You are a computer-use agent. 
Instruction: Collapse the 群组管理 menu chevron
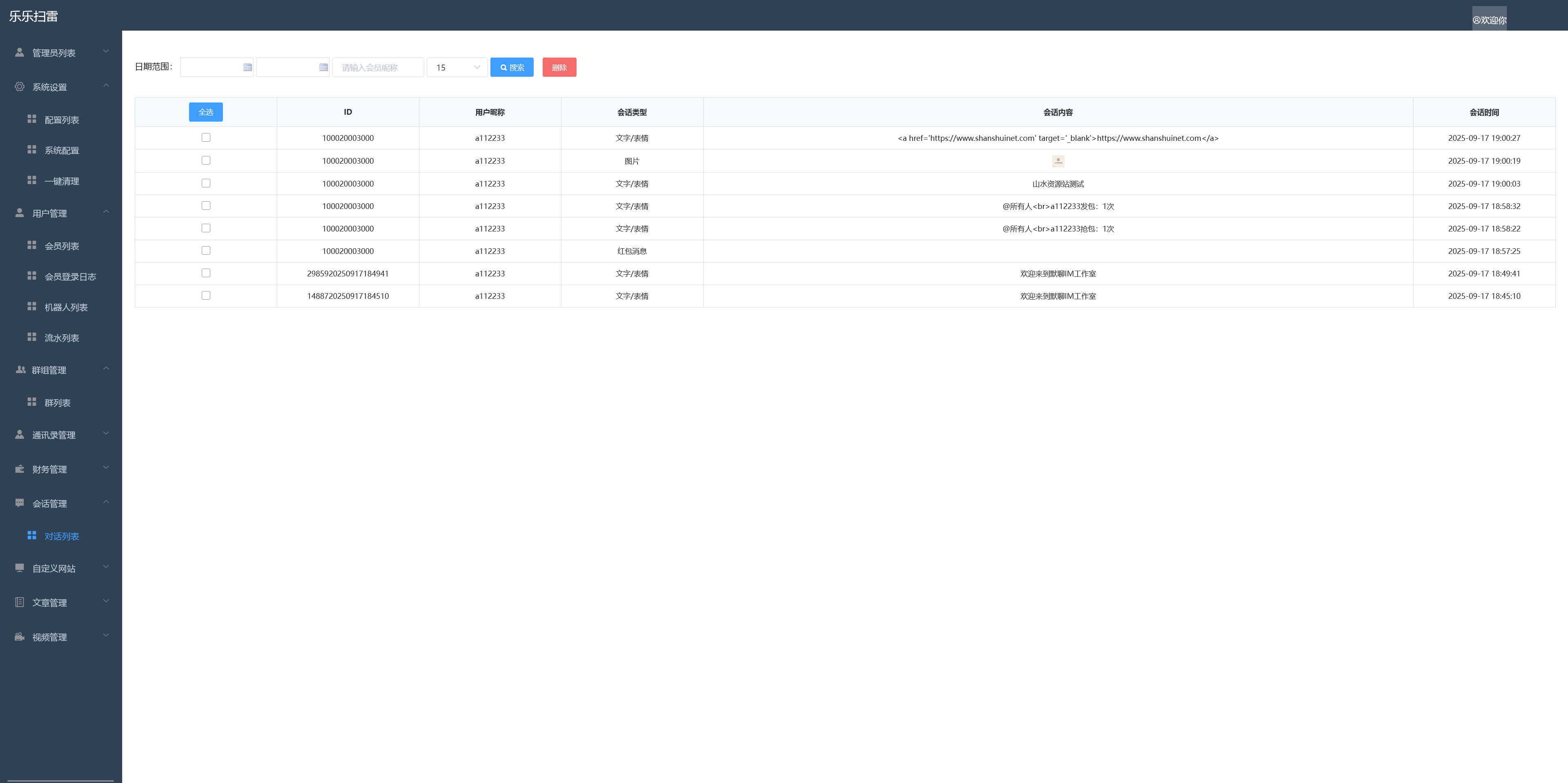coord(106,368)
